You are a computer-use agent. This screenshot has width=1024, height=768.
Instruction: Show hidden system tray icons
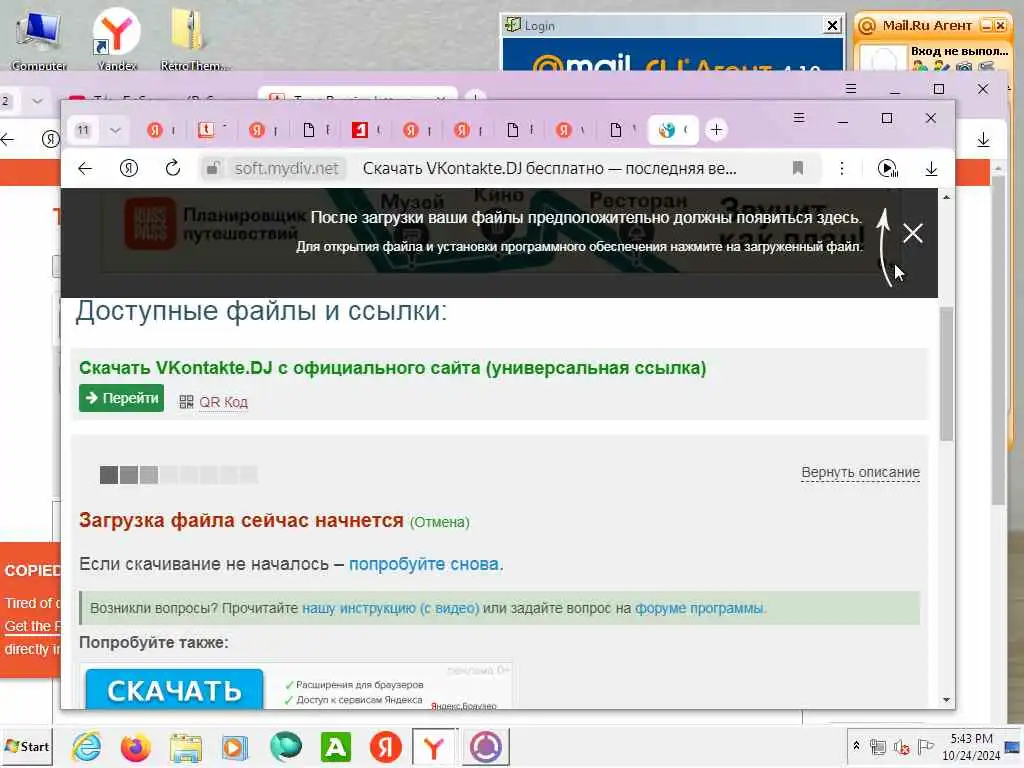click(x=856, y=746)
